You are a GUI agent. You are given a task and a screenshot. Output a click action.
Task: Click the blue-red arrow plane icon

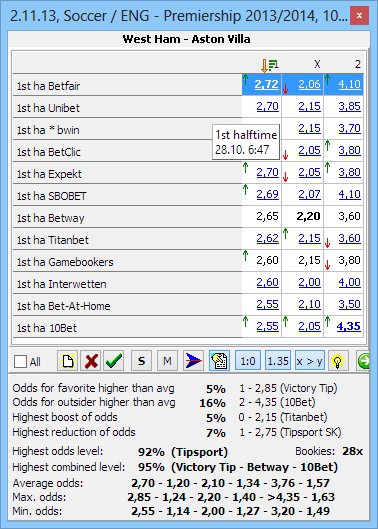(193, 361)
